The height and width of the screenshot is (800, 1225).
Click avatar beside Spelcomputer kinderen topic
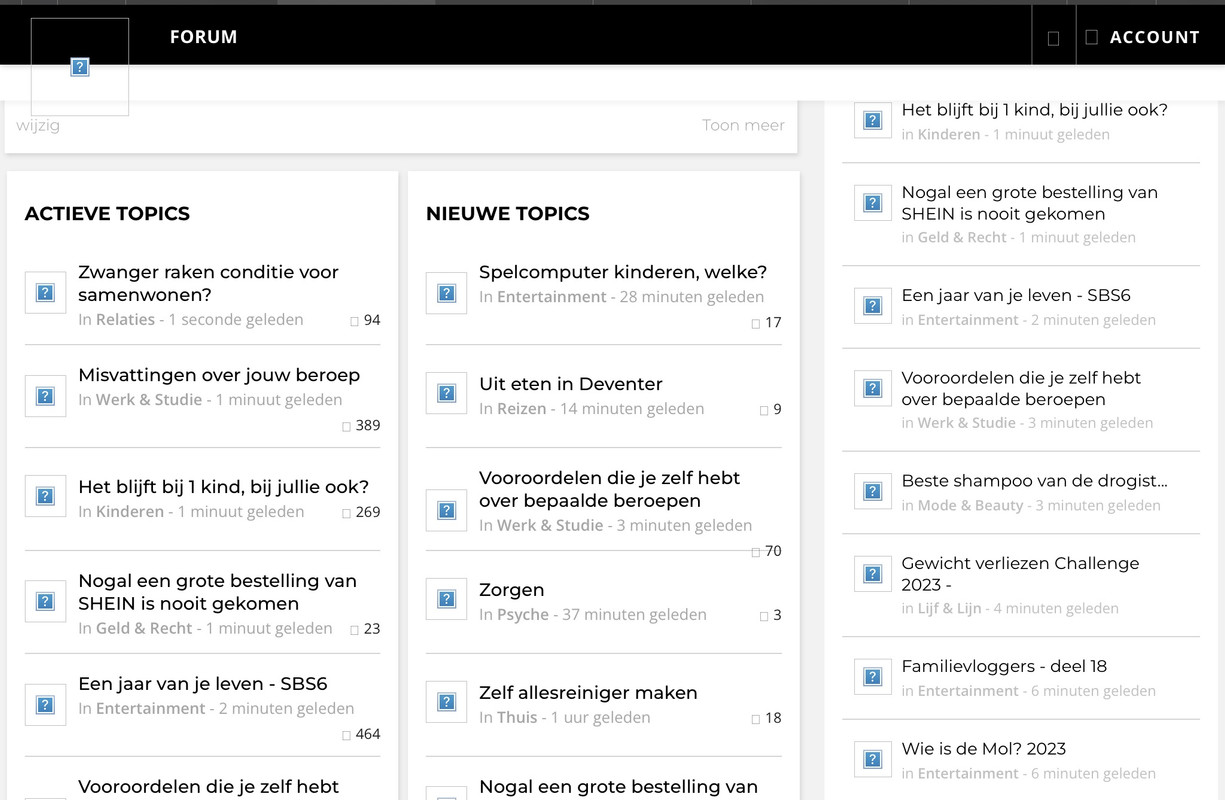[447, 293]
